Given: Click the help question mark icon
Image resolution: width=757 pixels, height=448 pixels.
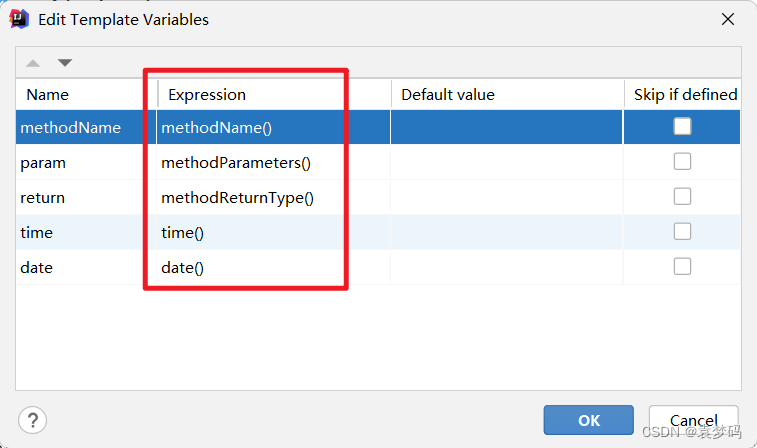Looking at the screenshot, I should pyautogui.click(x=32, y=420).
